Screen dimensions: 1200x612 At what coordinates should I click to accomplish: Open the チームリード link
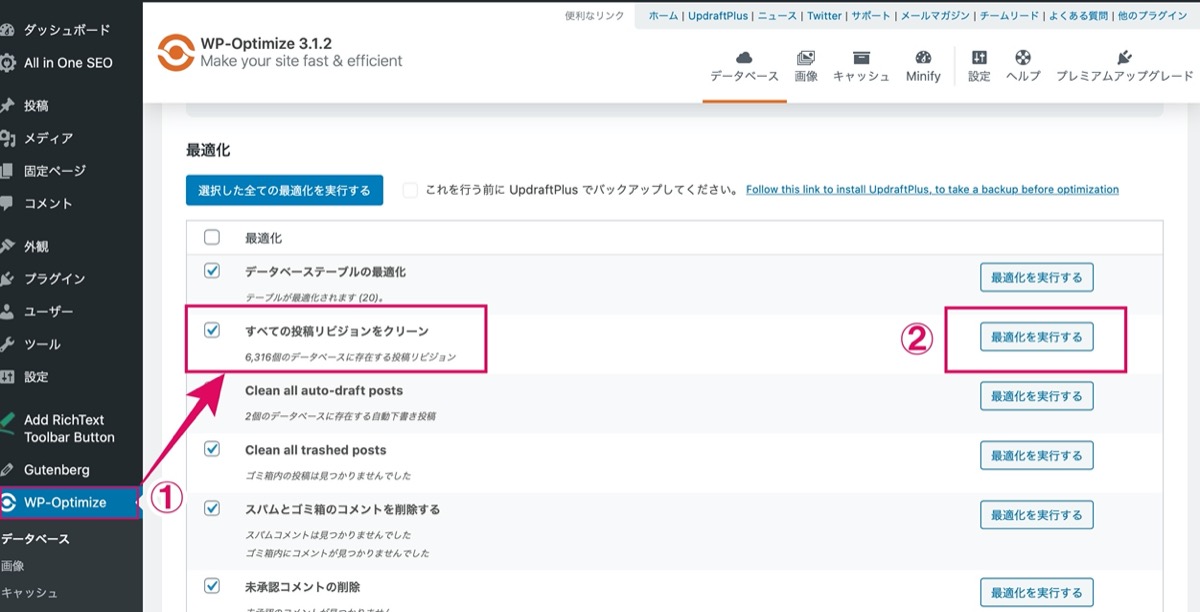click(x=1010, y=16)
